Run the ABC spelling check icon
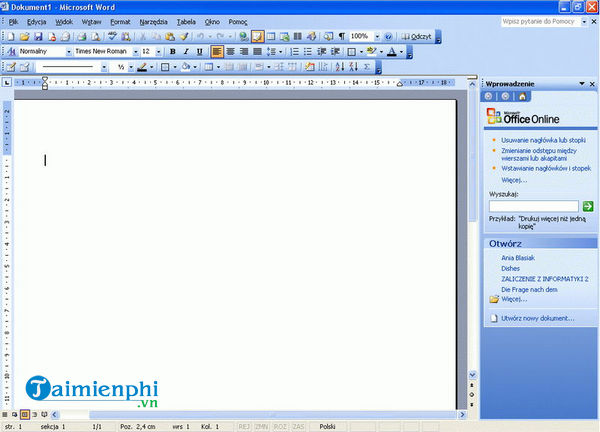 click(x=112, y=36)
